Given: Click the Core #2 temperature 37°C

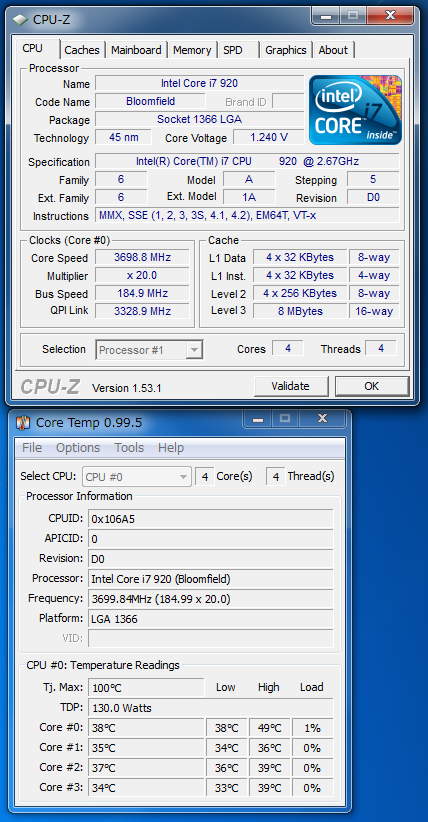Looking at the screenshot, I should click(x=146, y=767).
